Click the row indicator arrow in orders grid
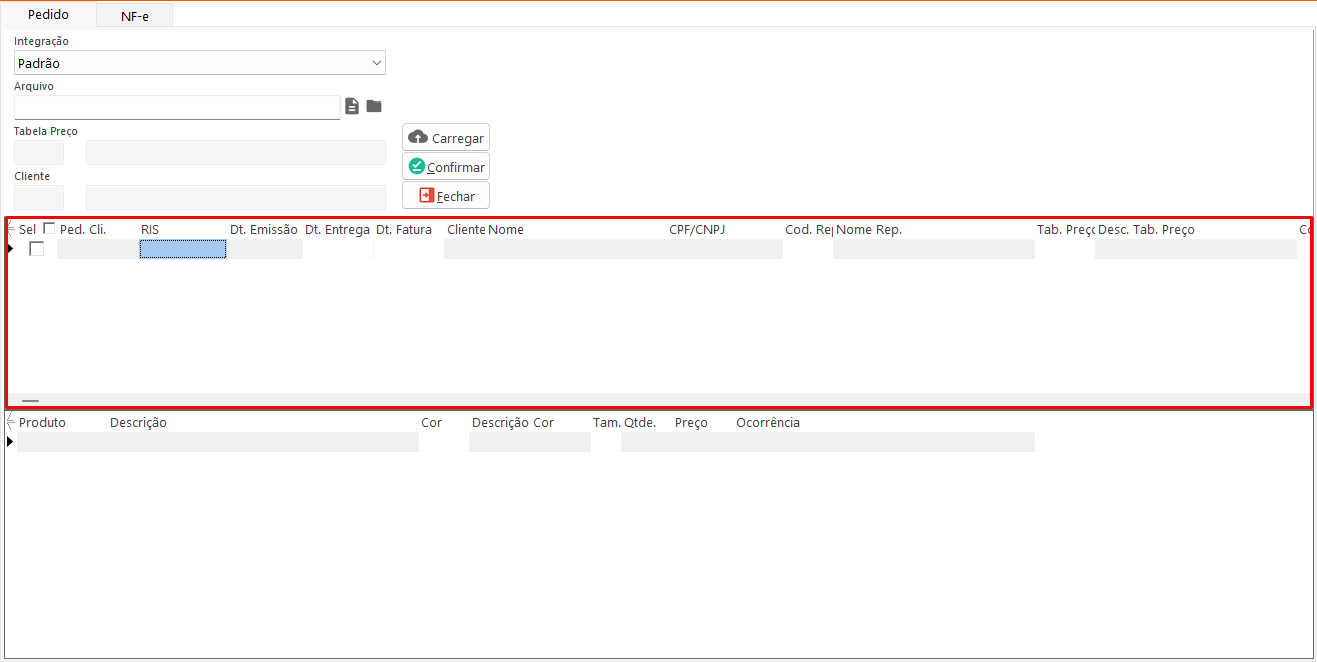 click(x=11, y=248)
